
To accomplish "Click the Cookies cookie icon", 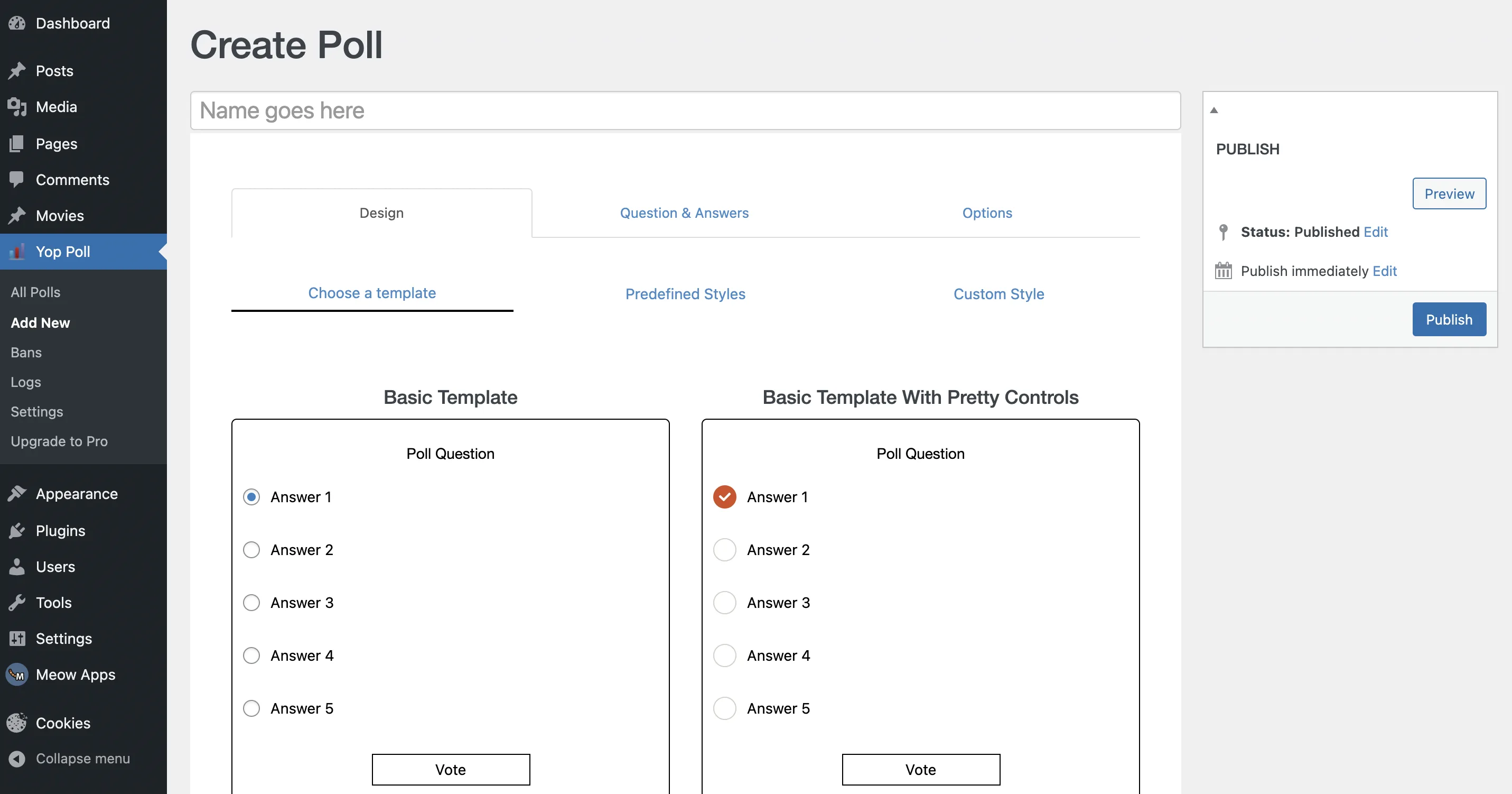I will [17, 723].
